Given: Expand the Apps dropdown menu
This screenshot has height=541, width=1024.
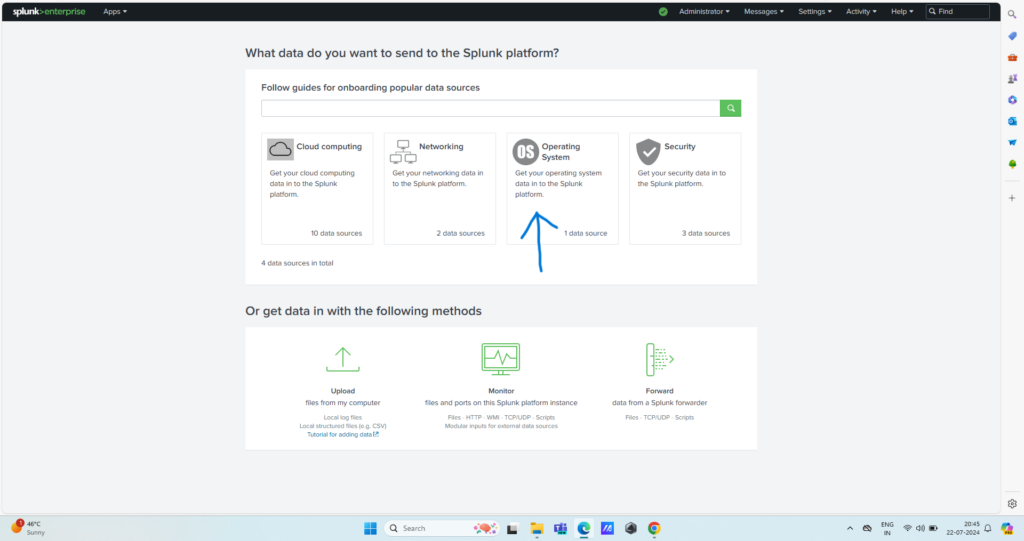Looking at the screenshot, I should coord(115,12).
